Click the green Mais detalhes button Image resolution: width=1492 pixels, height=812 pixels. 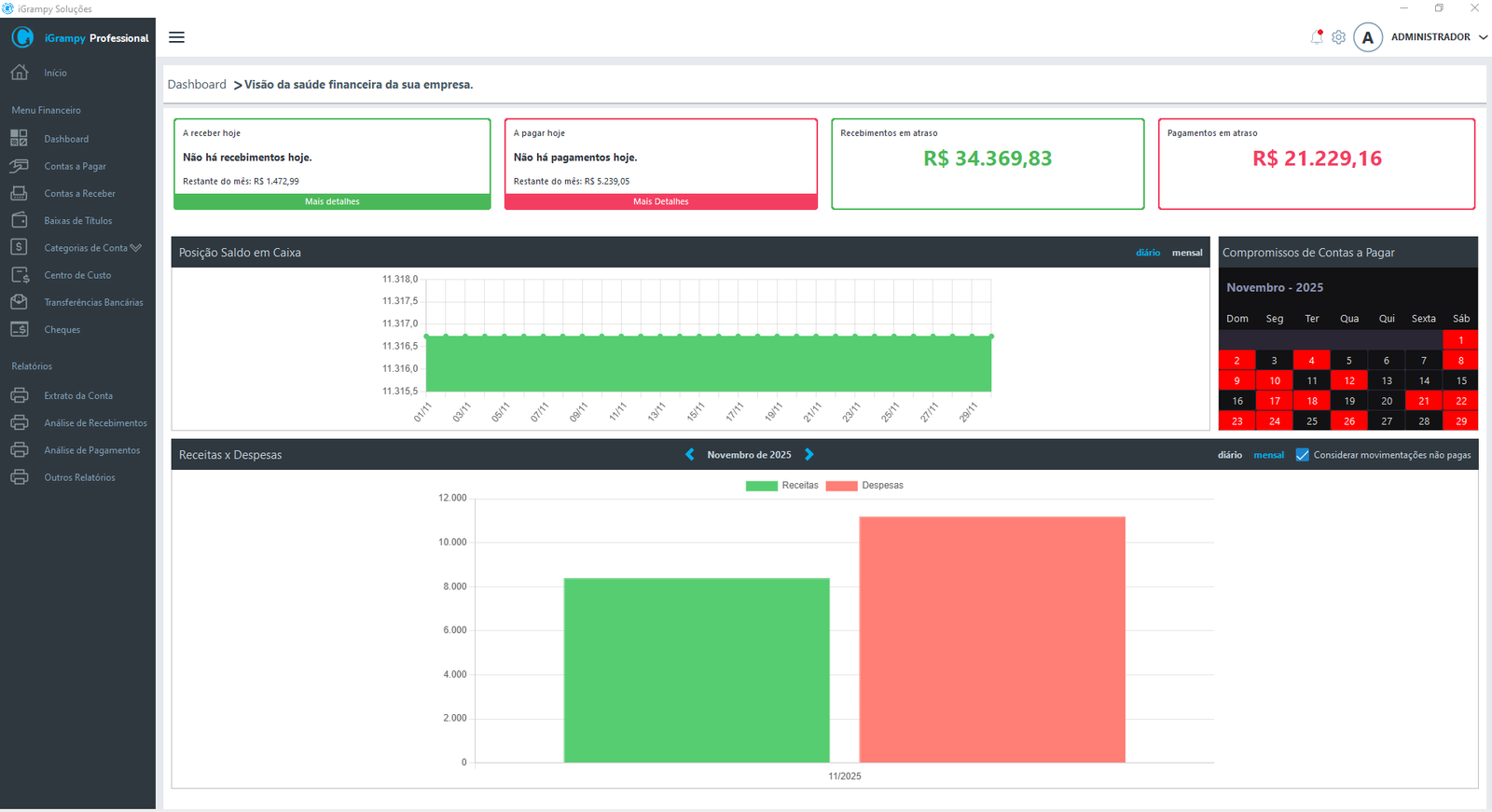pyautogui.click(x=332, y=201)
